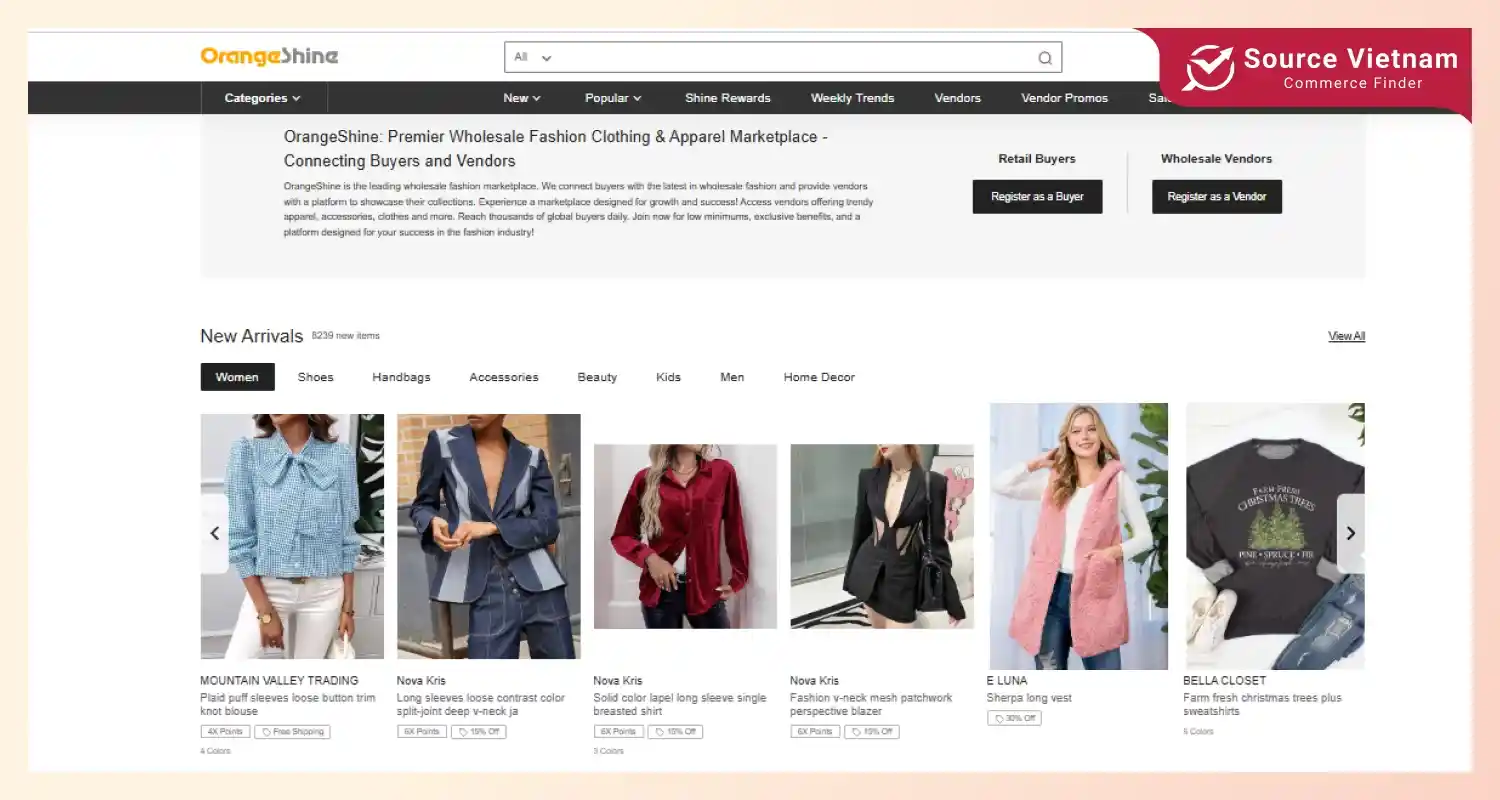Viewport: 1500px width, 800px height.
Task: Open the navy contrast blazer image
Action: tap(488, 536)
